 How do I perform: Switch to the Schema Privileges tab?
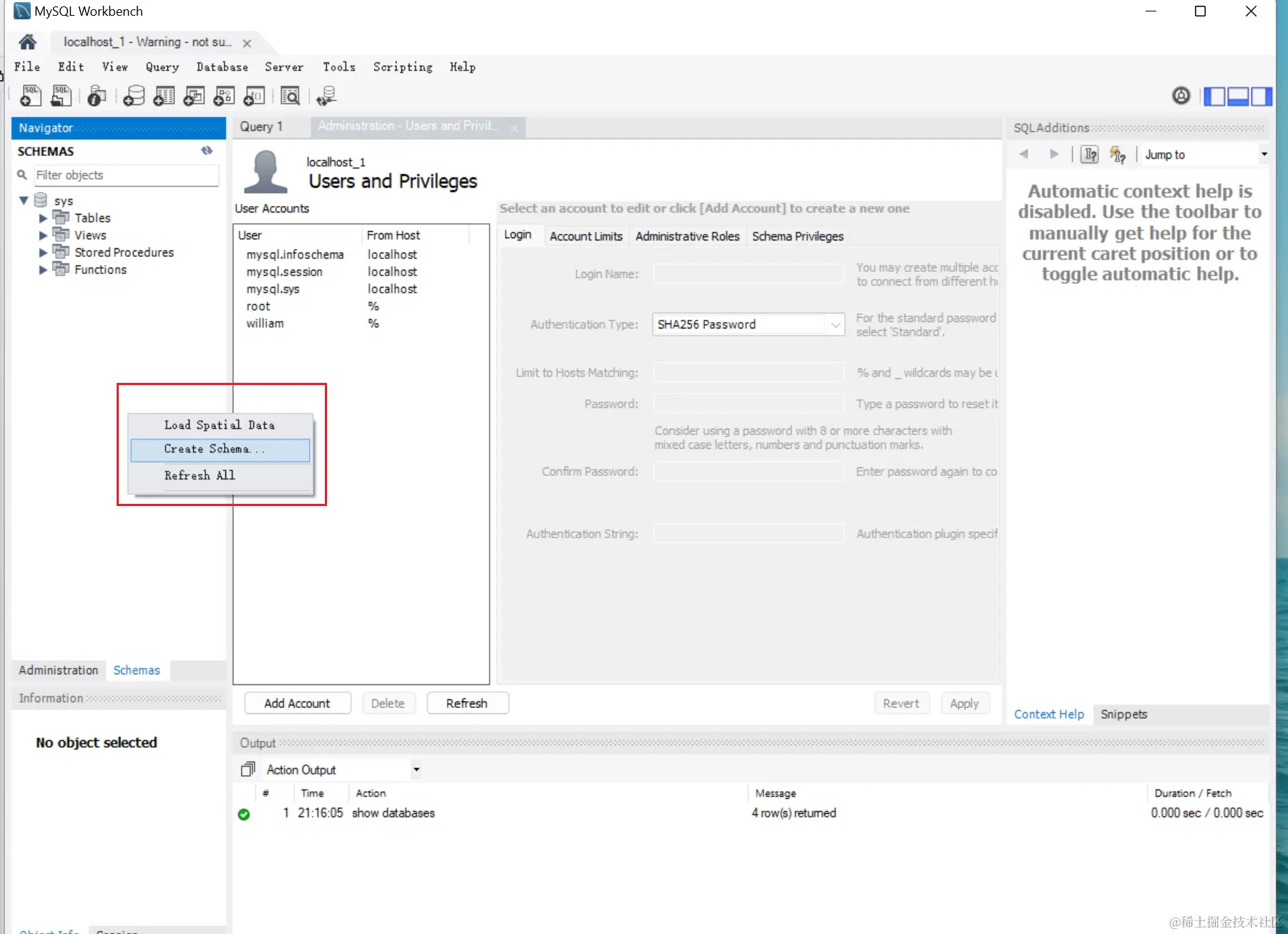point(798,236)
